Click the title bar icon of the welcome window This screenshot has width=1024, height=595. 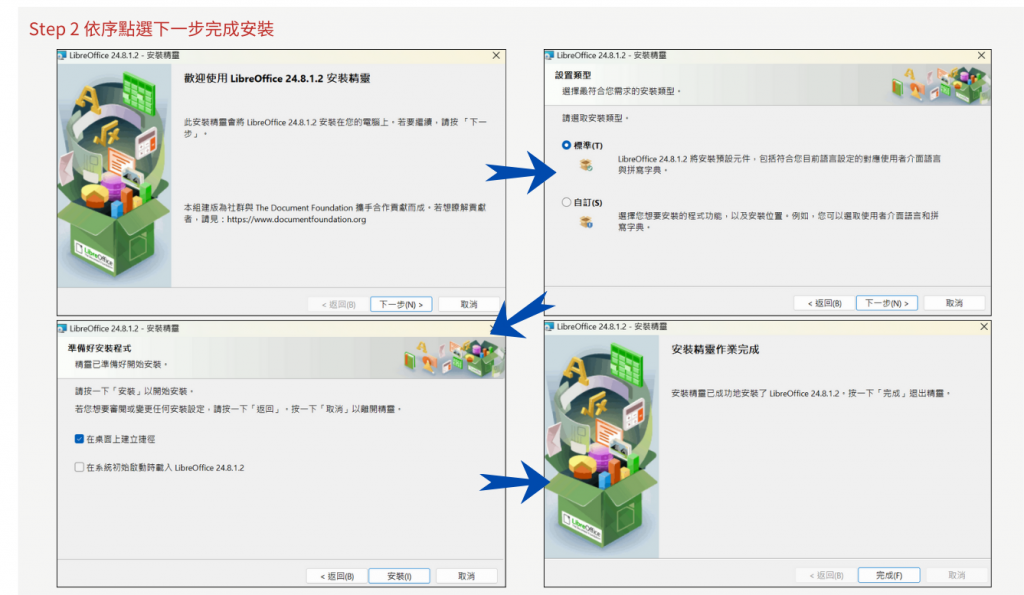click(x=62, y=56)
